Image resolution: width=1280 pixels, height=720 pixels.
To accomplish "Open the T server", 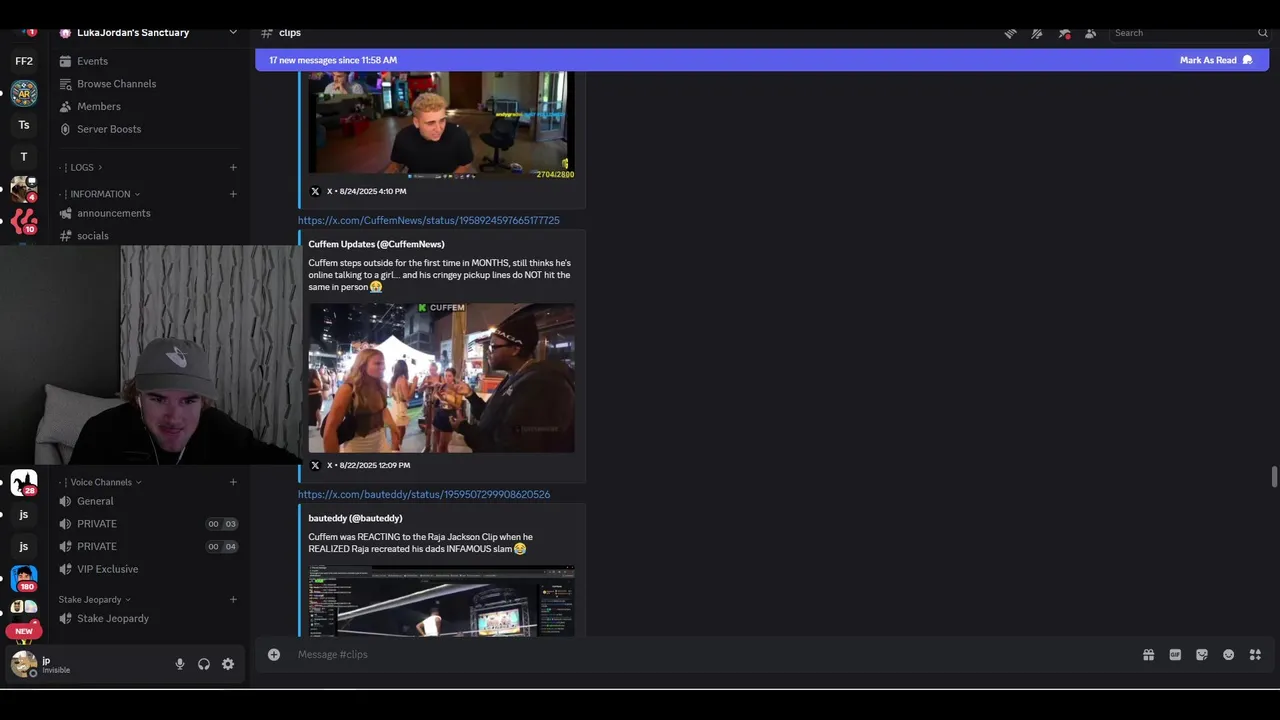I will [x=24, y=157].
